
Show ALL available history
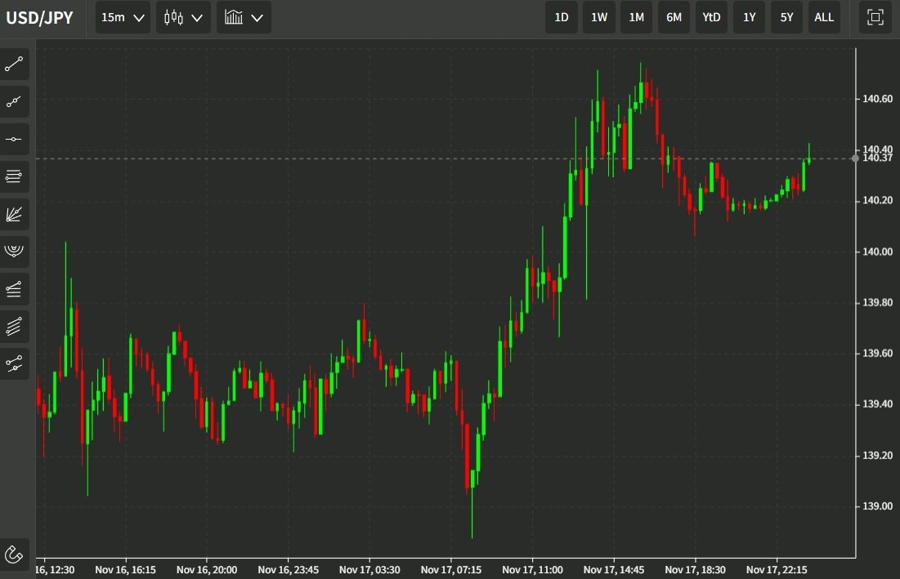coord(824,17)
